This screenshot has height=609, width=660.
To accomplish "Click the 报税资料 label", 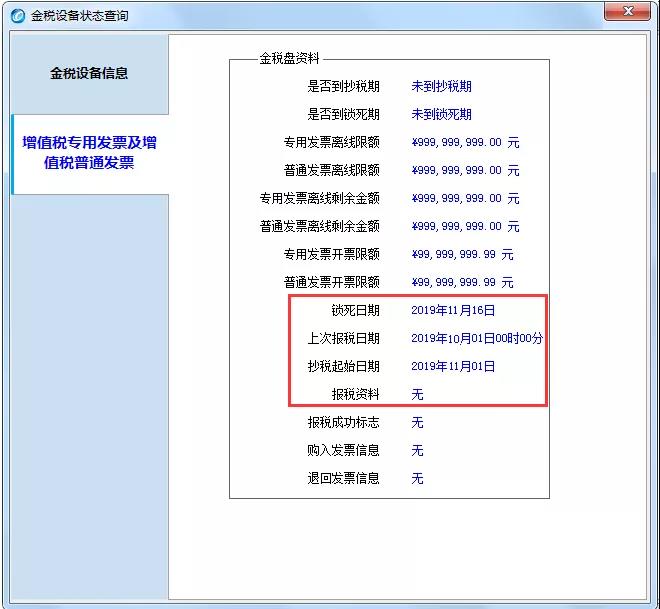I will point(355,395).
